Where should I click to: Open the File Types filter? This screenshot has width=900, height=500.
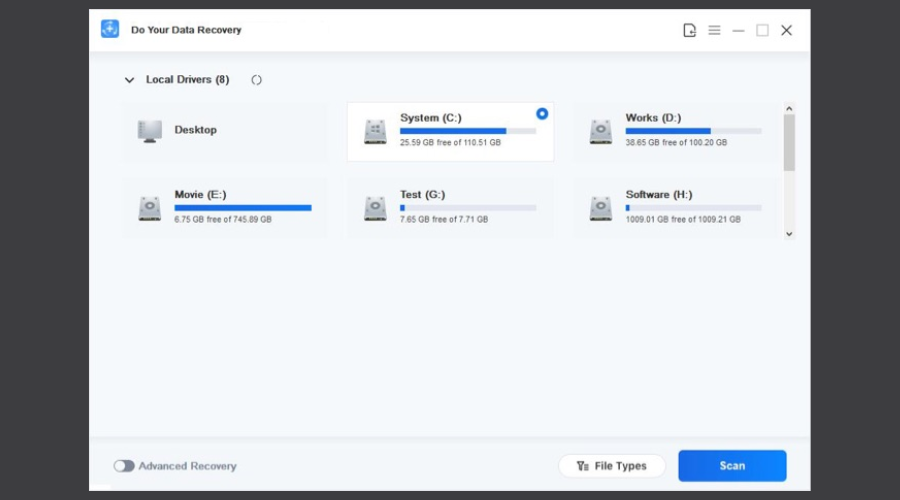tap(612, 466)
